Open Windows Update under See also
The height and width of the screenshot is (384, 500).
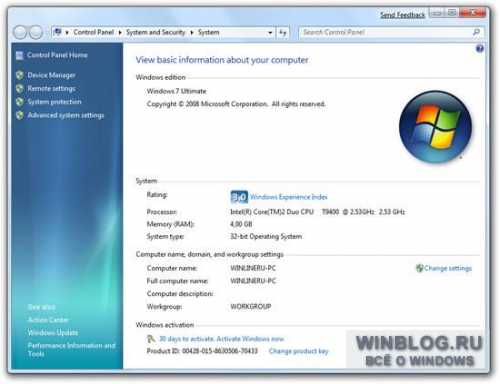pyautogui.click(x=53, y=333)
